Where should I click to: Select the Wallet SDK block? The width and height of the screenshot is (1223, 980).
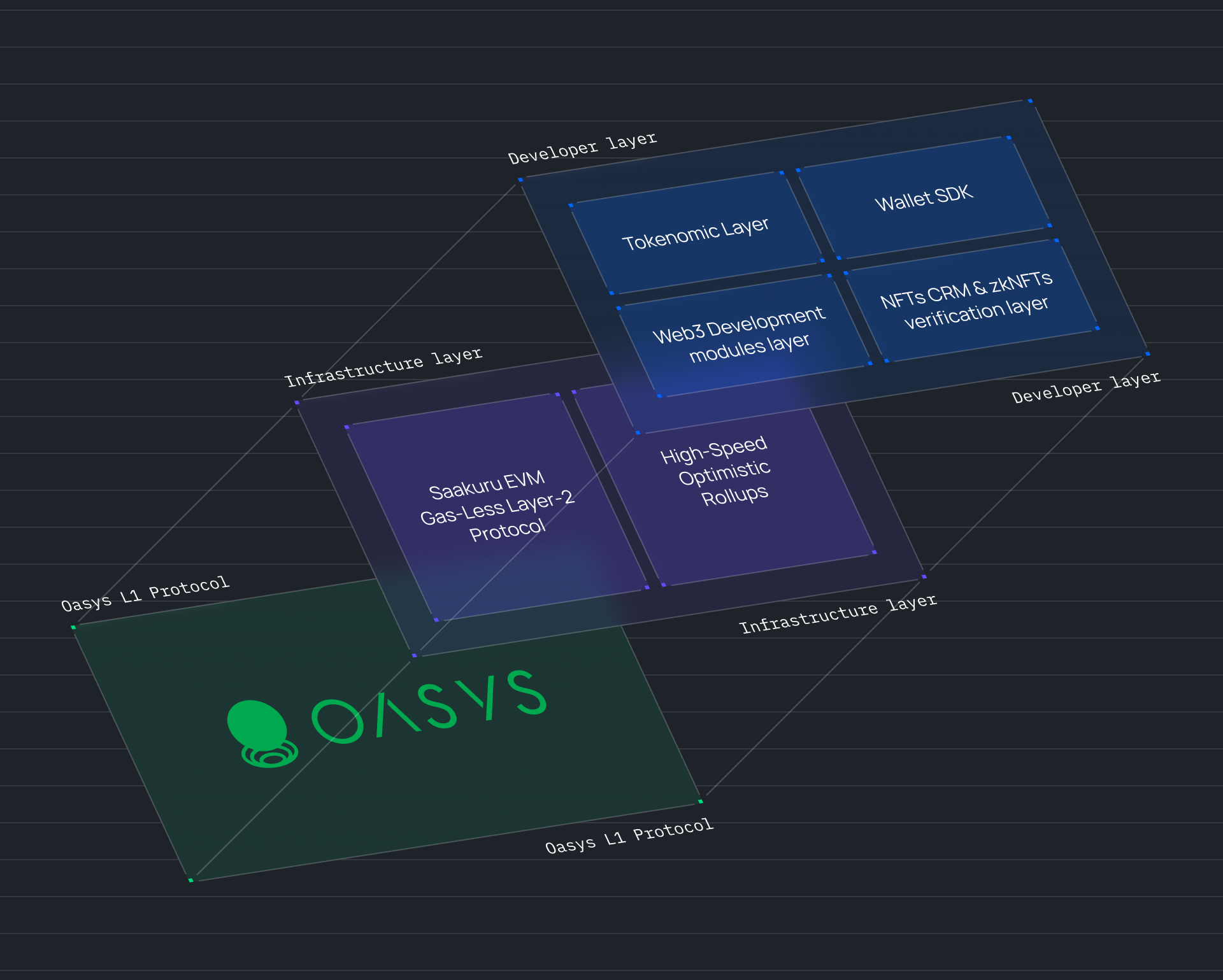(x=924, y=198)
